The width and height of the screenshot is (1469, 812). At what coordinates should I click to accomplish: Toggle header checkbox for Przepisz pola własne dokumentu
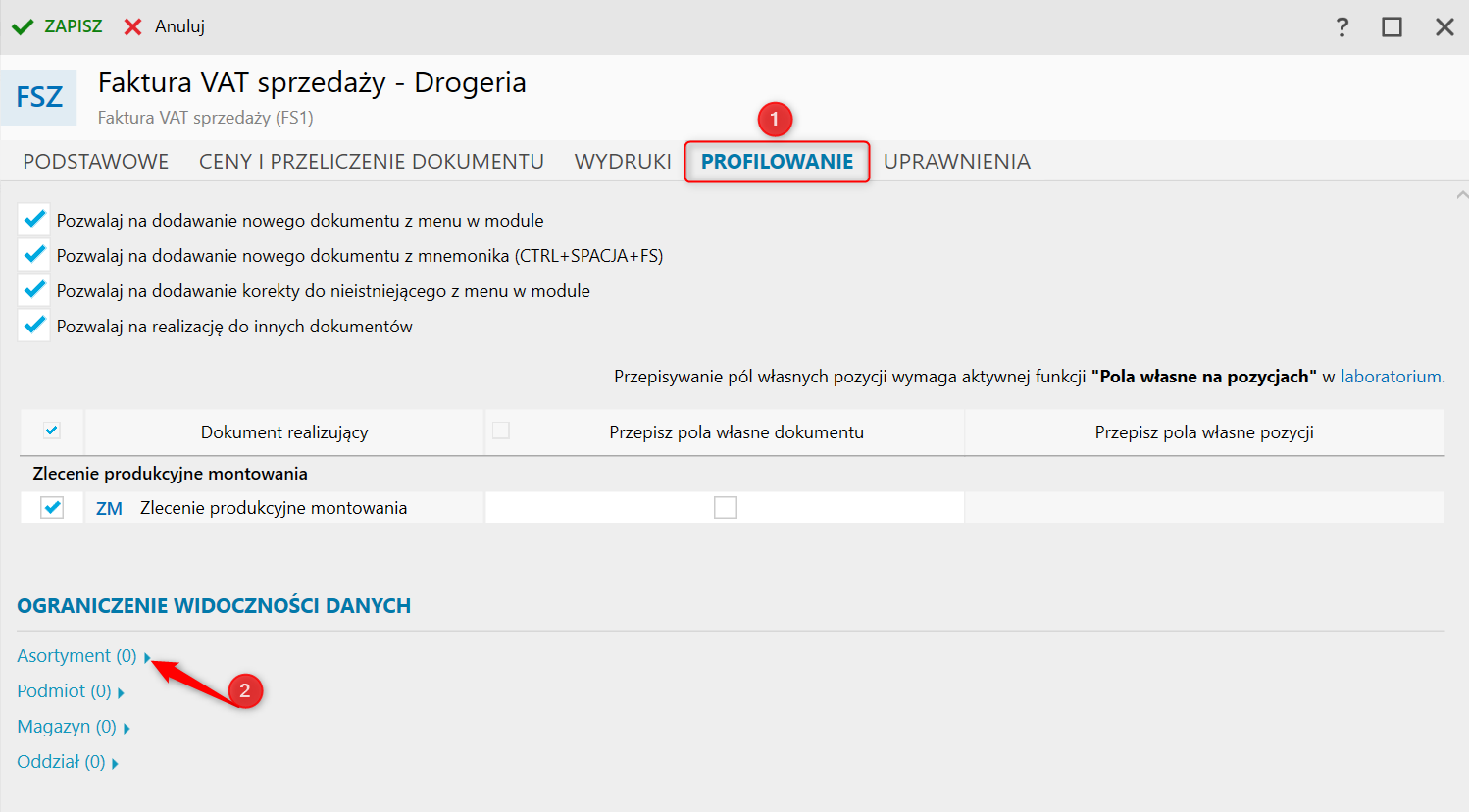pos(501,431)
